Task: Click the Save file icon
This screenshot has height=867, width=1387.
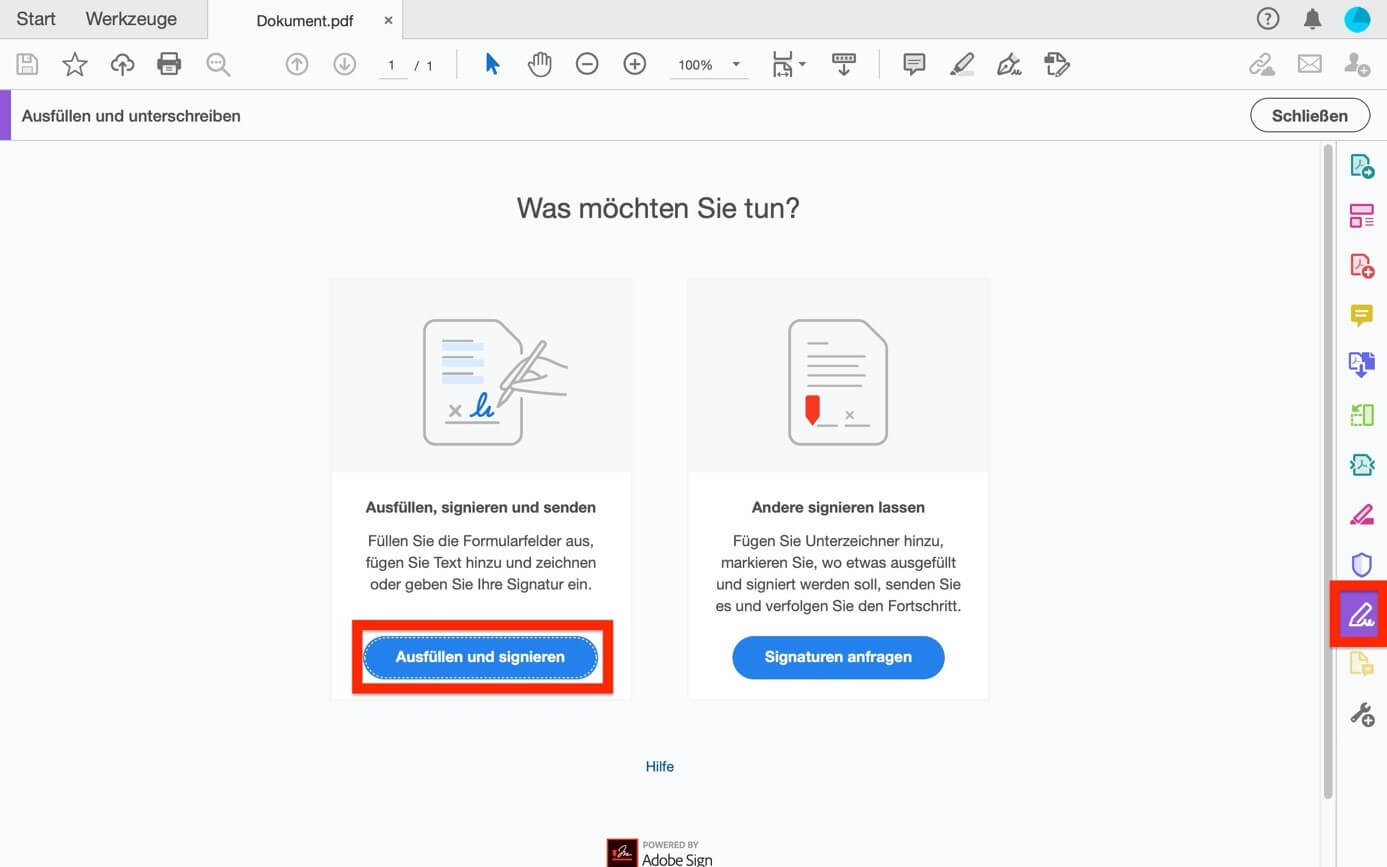Action: [28, 65]
